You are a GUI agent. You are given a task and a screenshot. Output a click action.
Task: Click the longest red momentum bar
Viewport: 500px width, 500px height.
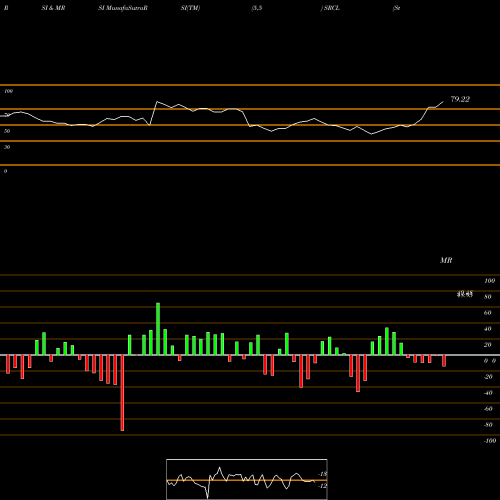[x=122, y=393]
